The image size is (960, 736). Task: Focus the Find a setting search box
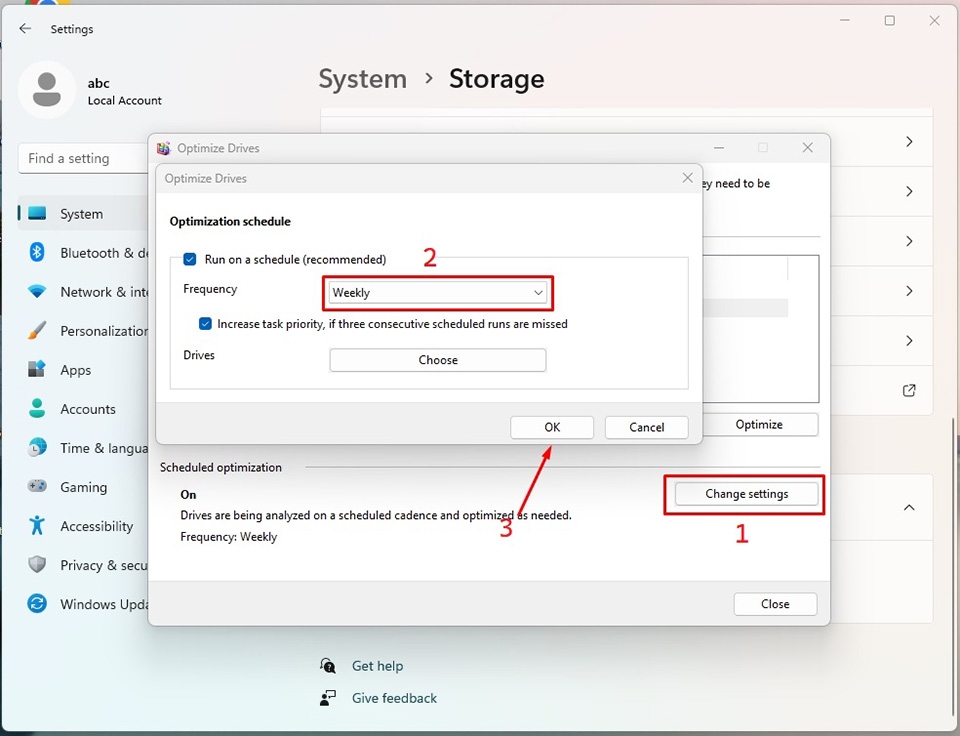[83, 159]
